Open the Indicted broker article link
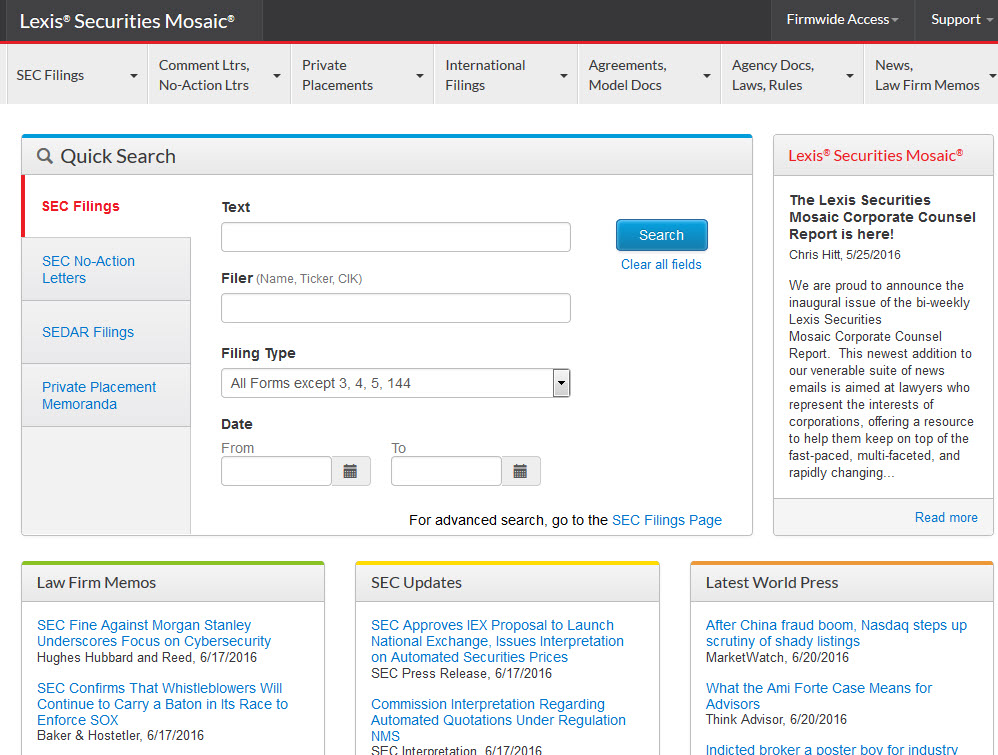 tap(831, 749)
